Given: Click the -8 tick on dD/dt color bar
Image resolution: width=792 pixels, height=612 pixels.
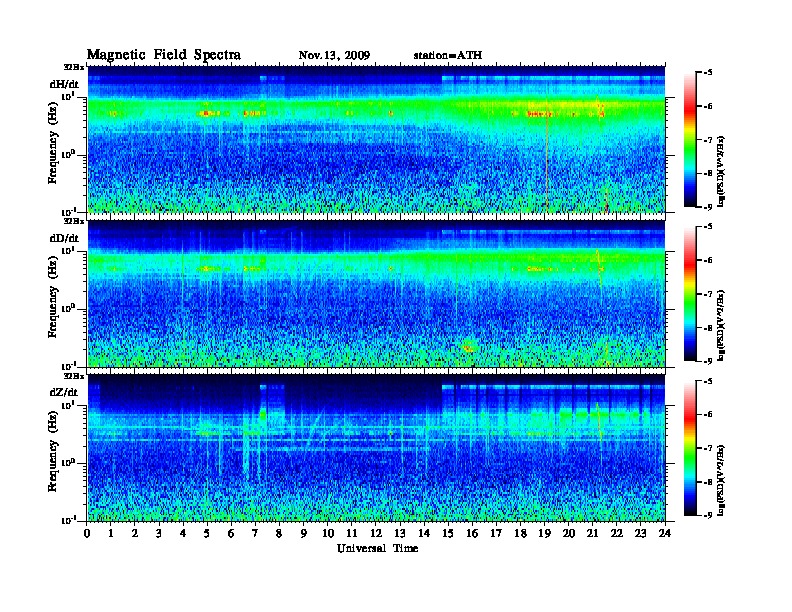Looking at the screenshot, I should [708, 327].
